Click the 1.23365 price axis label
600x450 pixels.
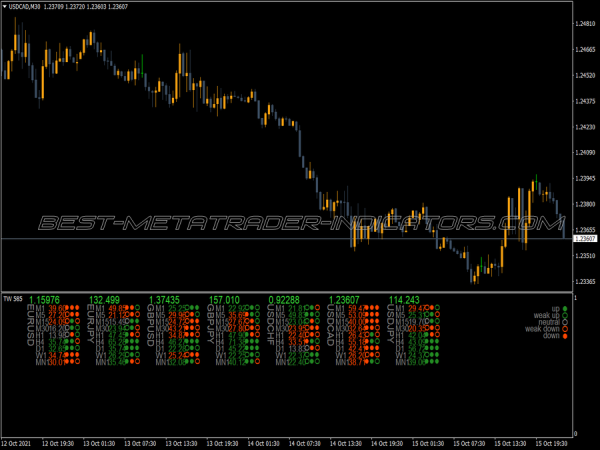pos(585,281)
